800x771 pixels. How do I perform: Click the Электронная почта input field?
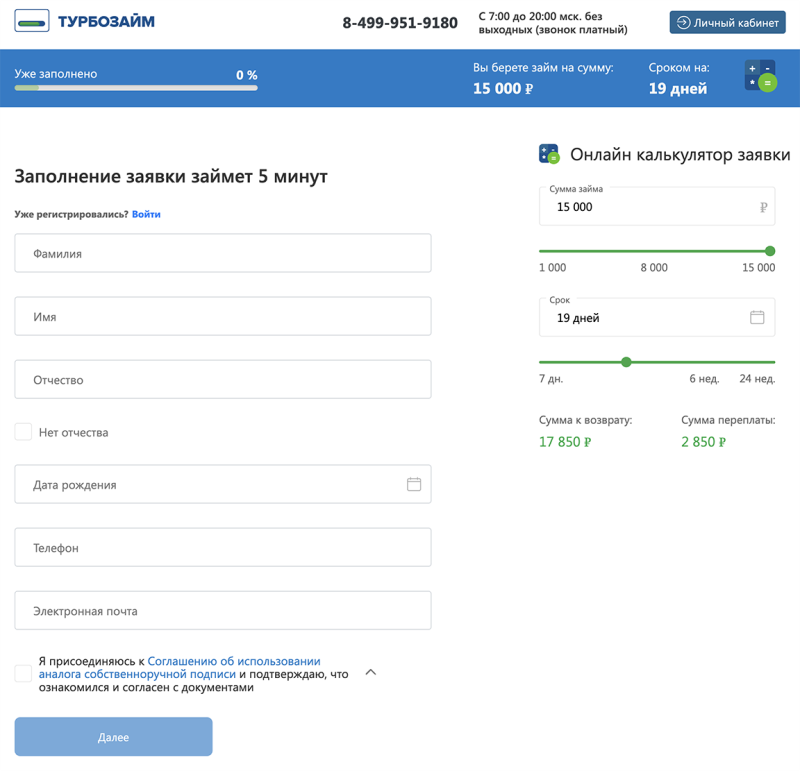[222, 611]
